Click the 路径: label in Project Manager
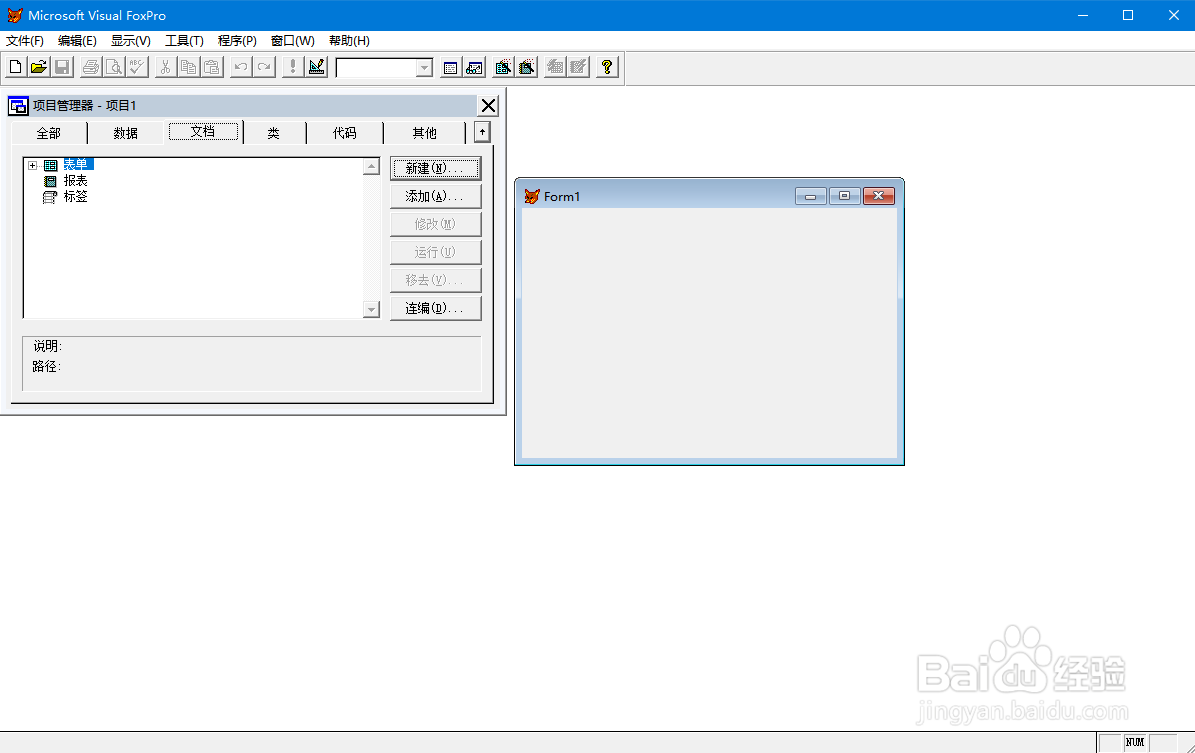Viewport: 1195px width, 753px height. pyautogui.click(x=46, y=367)
